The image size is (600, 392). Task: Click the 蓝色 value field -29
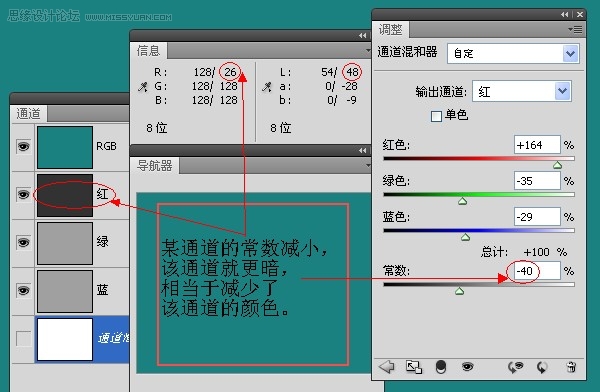point(537,217)
